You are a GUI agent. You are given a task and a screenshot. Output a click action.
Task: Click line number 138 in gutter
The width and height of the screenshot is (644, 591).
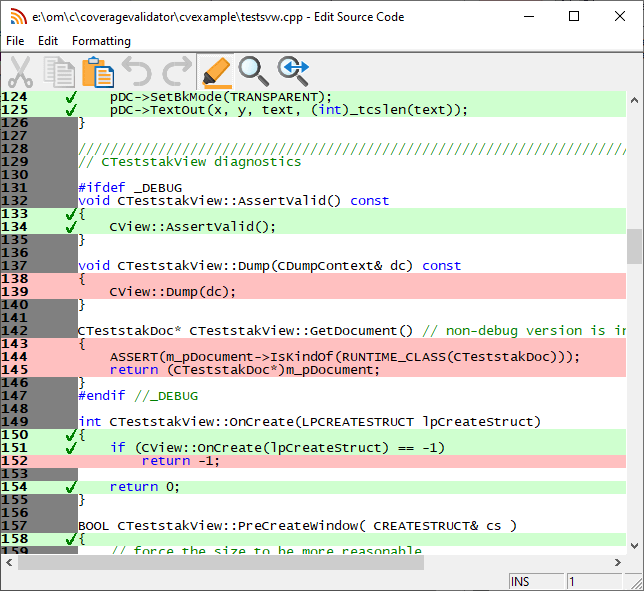[15, 279]
